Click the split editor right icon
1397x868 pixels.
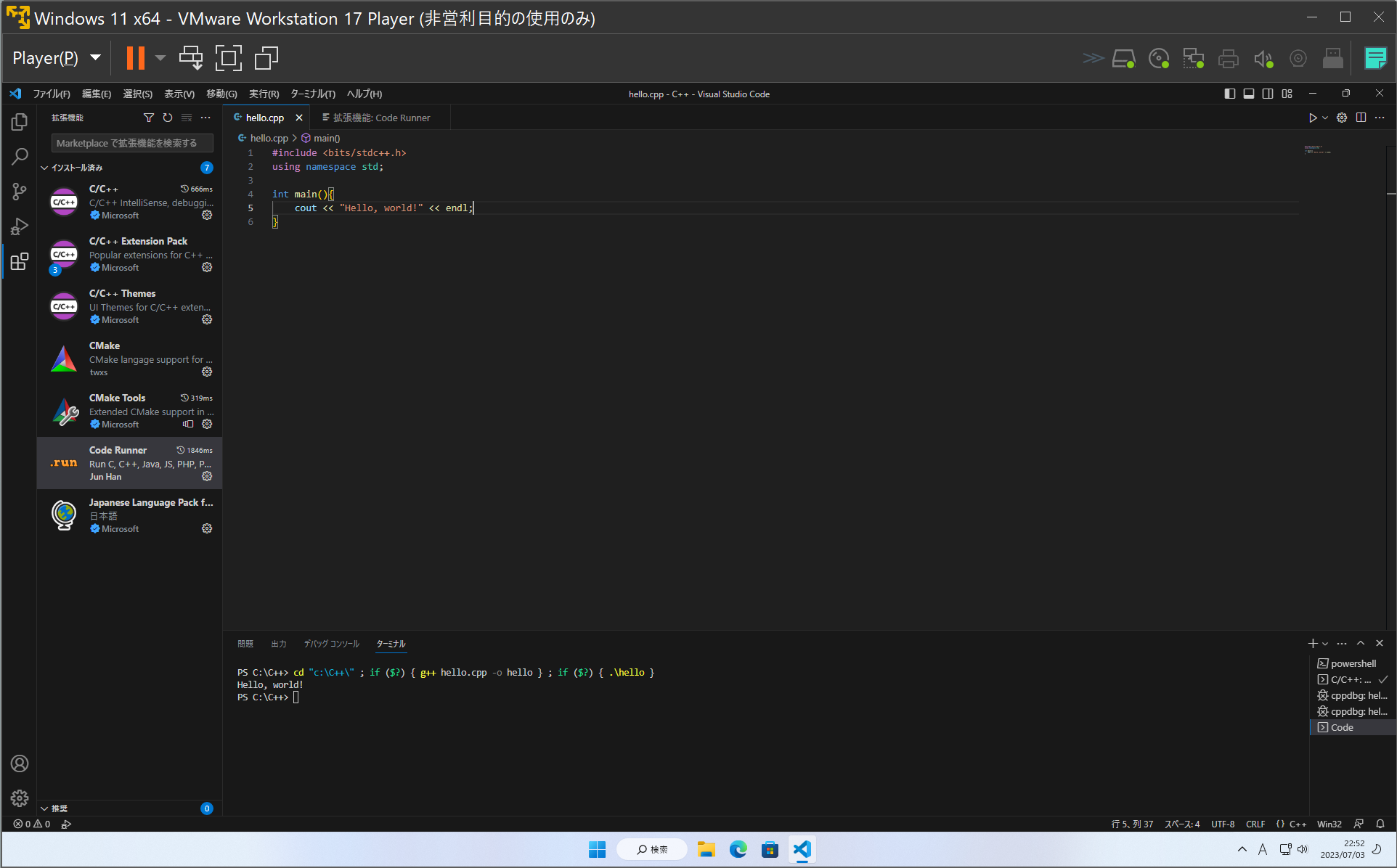(x=1361, y=118)
